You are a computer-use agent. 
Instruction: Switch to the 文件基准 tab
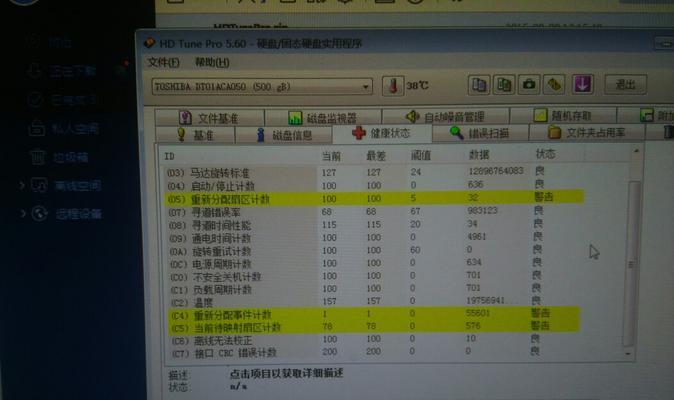tap(209, 118)
